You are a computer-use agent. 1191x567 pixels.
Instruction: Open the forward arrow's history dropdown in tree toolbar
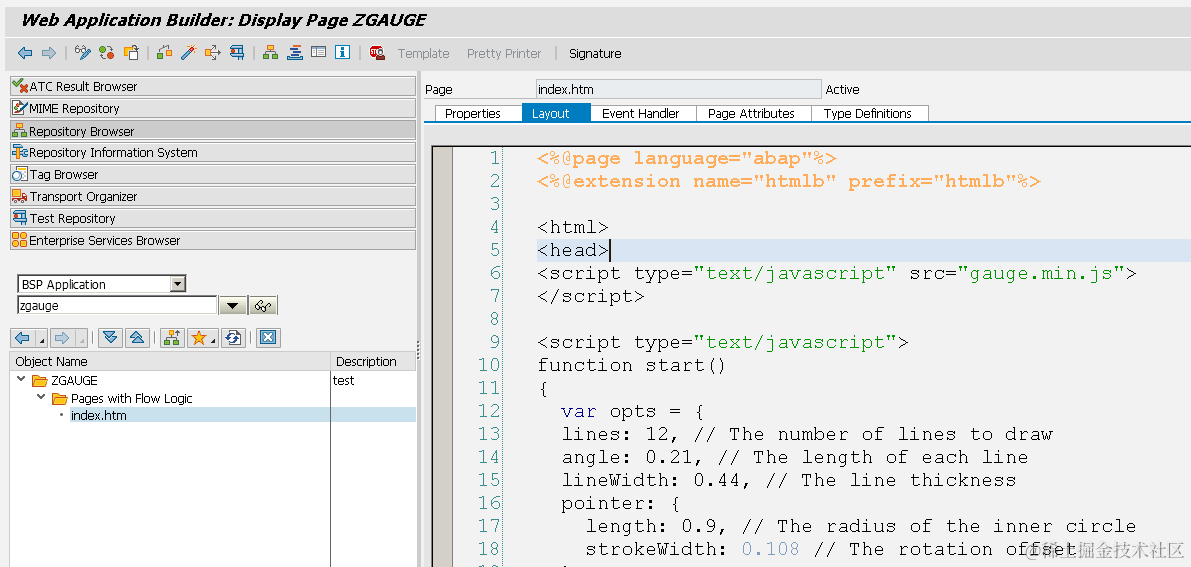coord(81,337)
